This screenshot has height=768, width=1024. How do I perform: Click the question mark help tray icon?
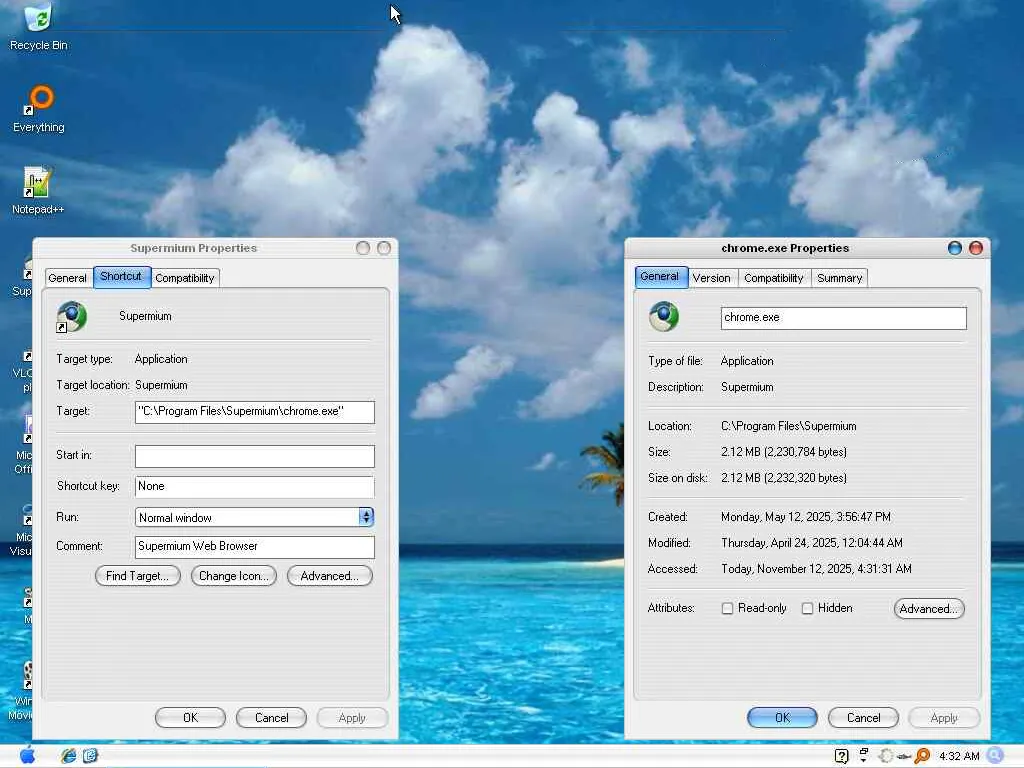pyautogui.click(x=841, y=756)
